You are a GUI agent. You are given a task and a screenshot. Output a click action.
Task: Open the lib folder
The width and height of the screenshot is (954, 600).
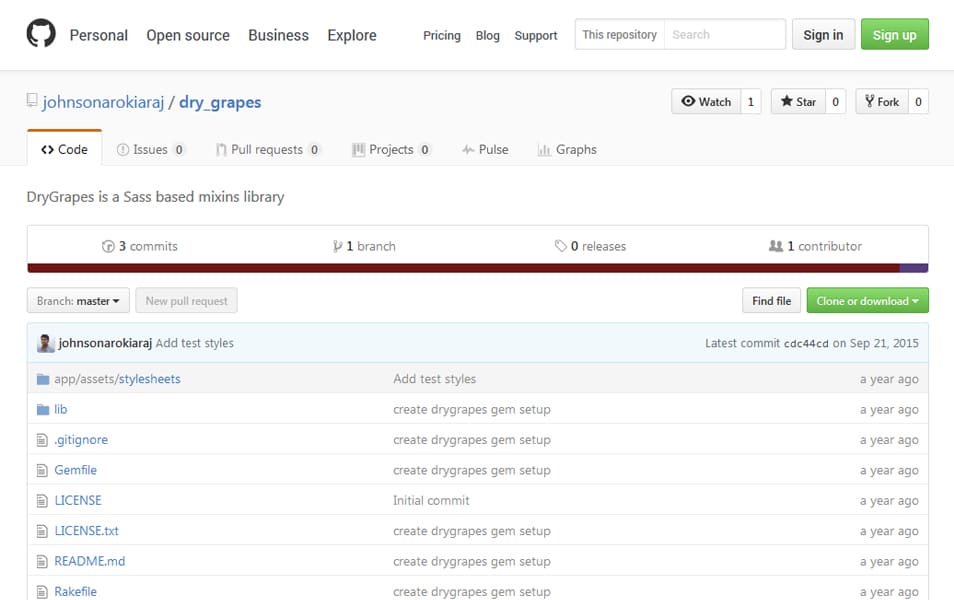61,409
